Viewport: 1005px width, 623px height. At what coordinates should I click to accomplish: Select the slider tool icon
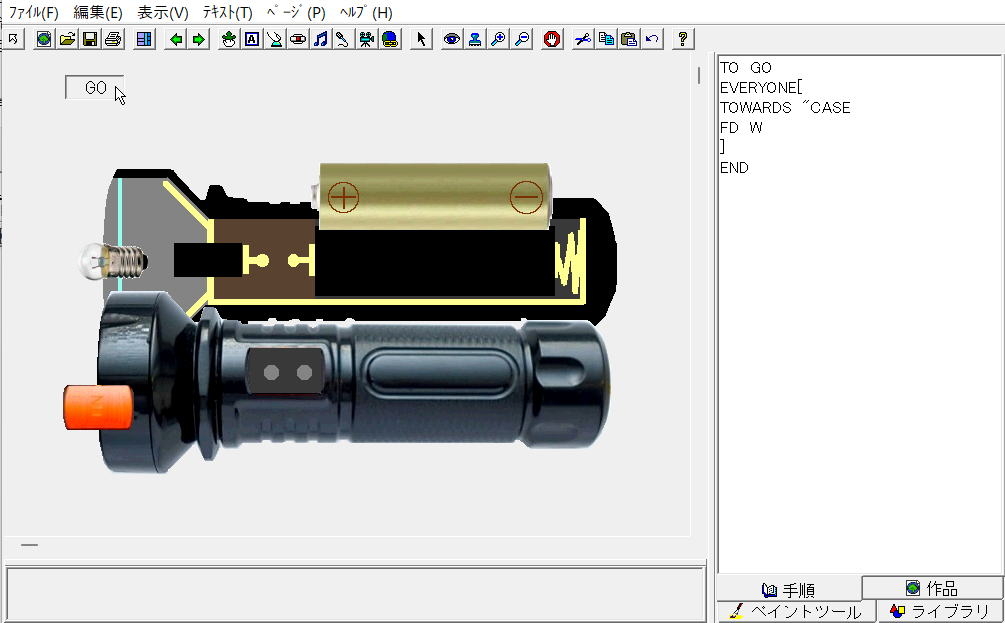[x=274, y=39]
